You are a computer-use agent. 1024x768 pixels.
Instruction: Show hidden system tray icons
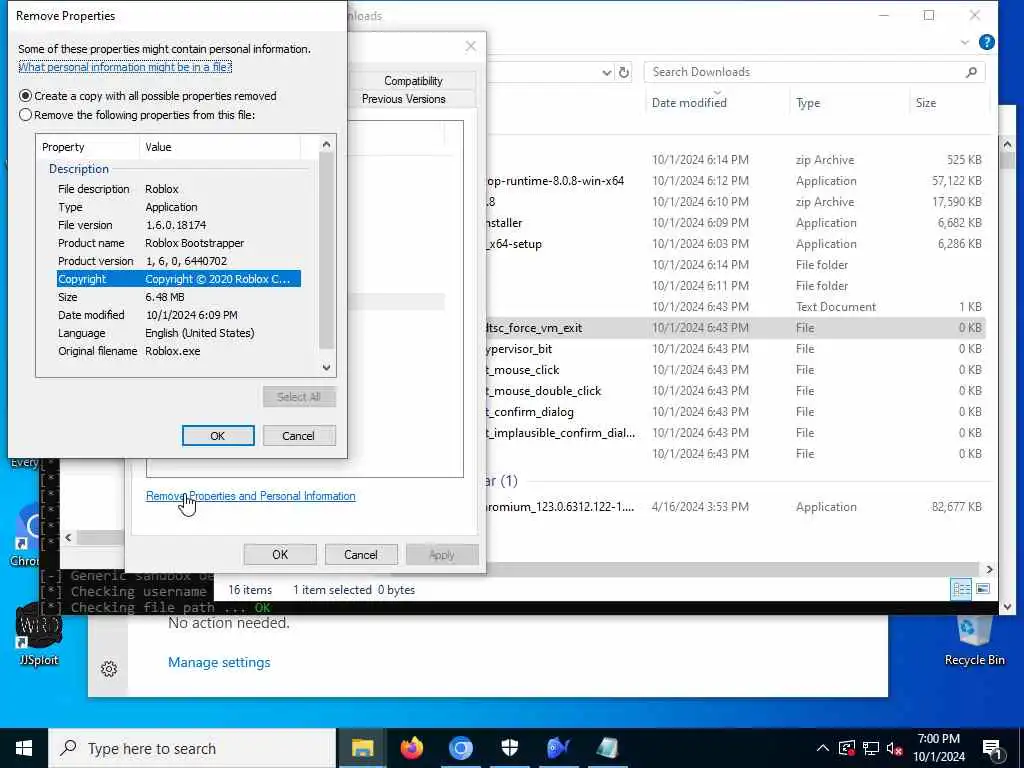coord(822,748)
